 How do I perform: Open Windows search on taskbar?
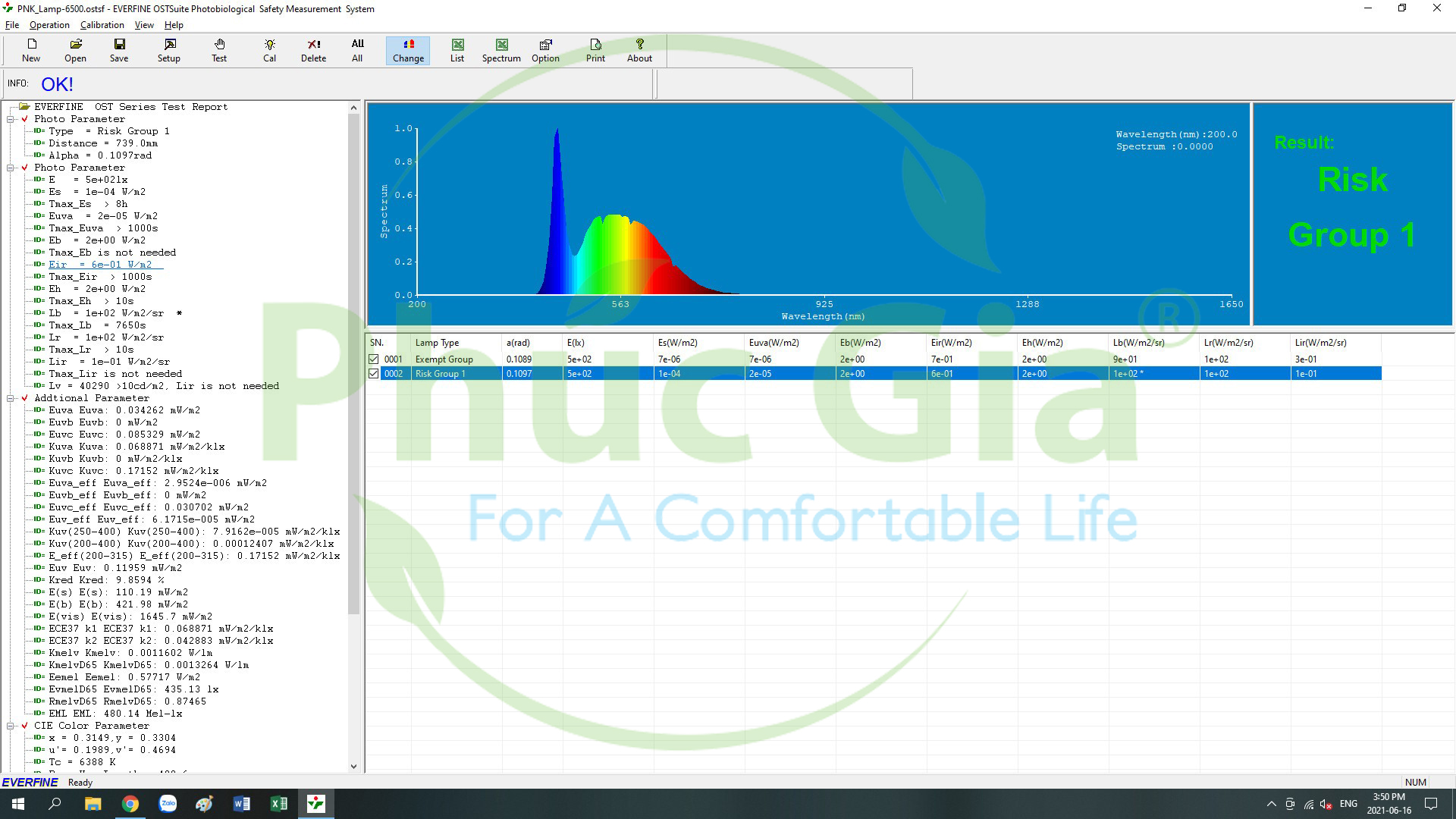point(55,804)
